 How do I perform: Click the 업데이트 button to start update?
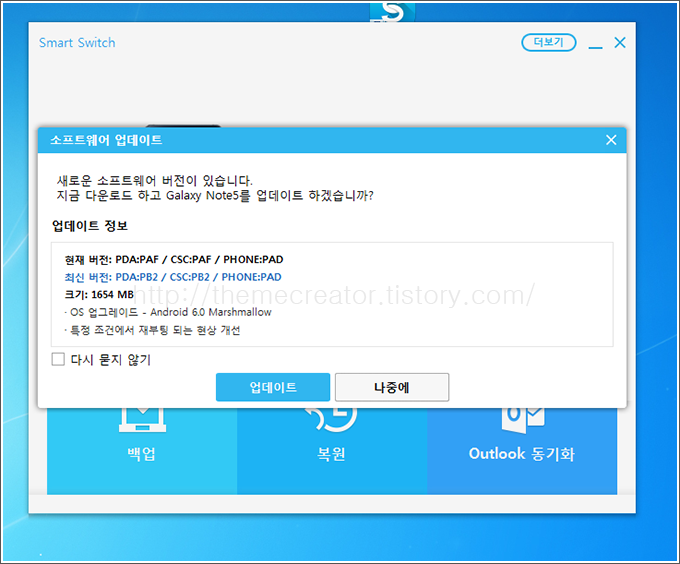point(273,387)
